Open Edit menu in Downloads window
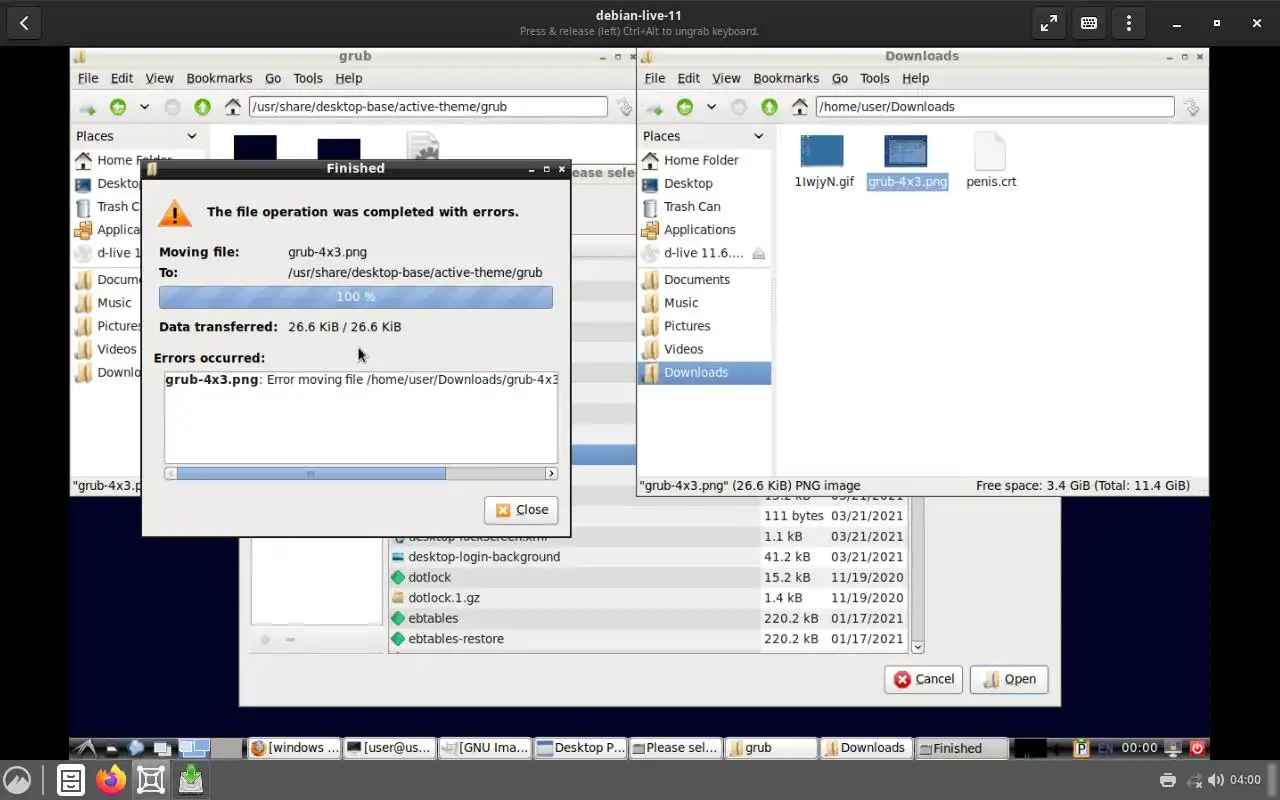1280x800 pixels. click(x=689, y=78)
